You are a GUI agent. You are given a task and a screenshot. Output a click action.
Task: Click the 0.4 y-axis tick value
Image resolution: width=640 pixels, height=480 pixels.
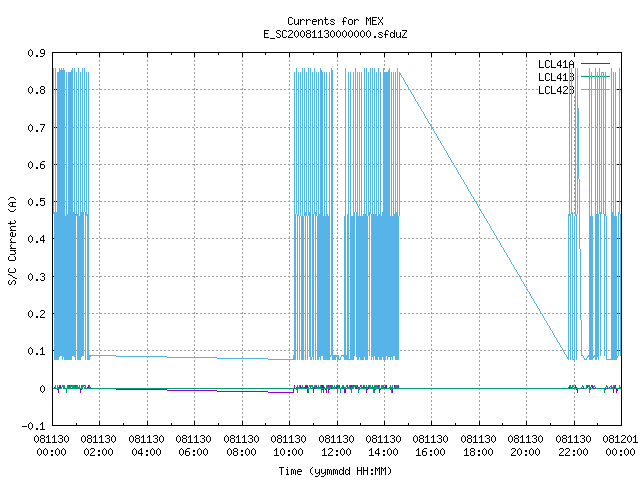tap(36, 239)
